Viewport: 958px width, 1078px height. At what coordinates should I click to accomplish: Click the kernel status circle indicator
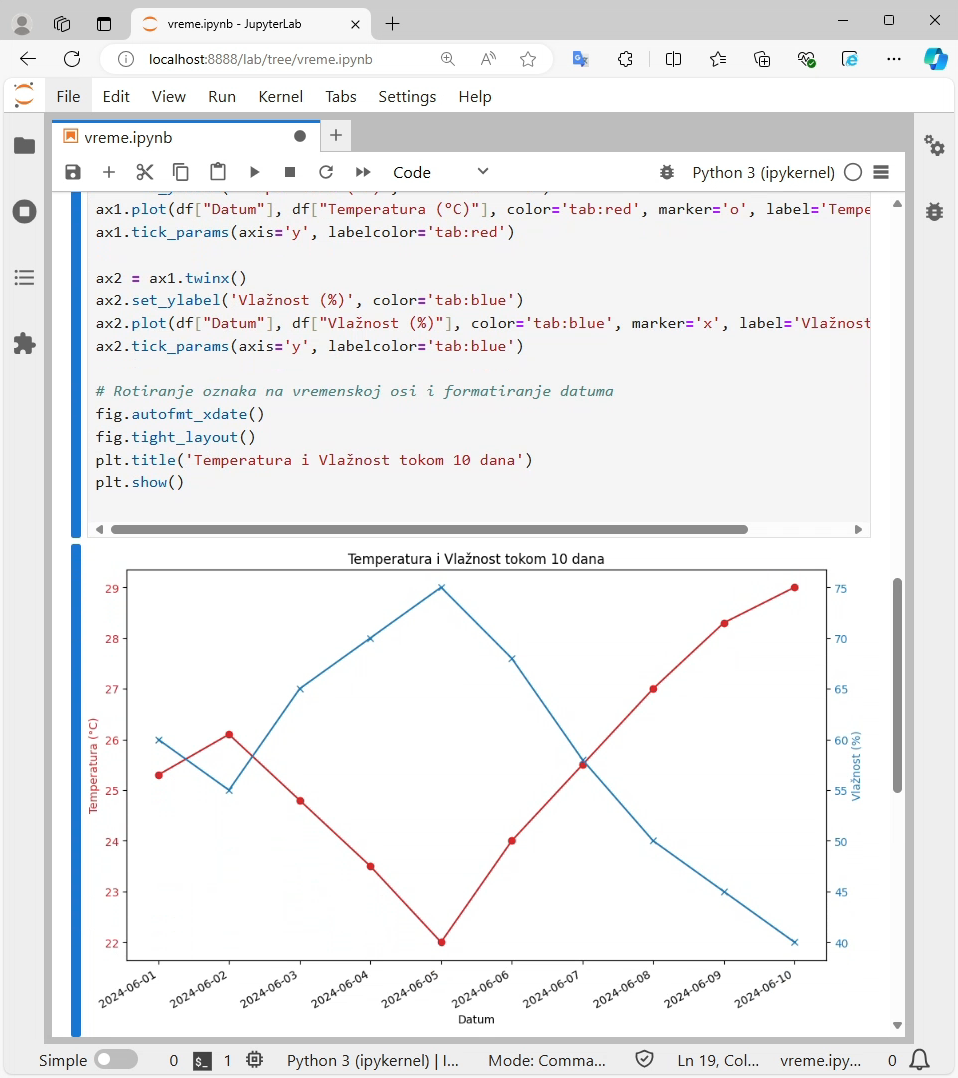[853, 172]
